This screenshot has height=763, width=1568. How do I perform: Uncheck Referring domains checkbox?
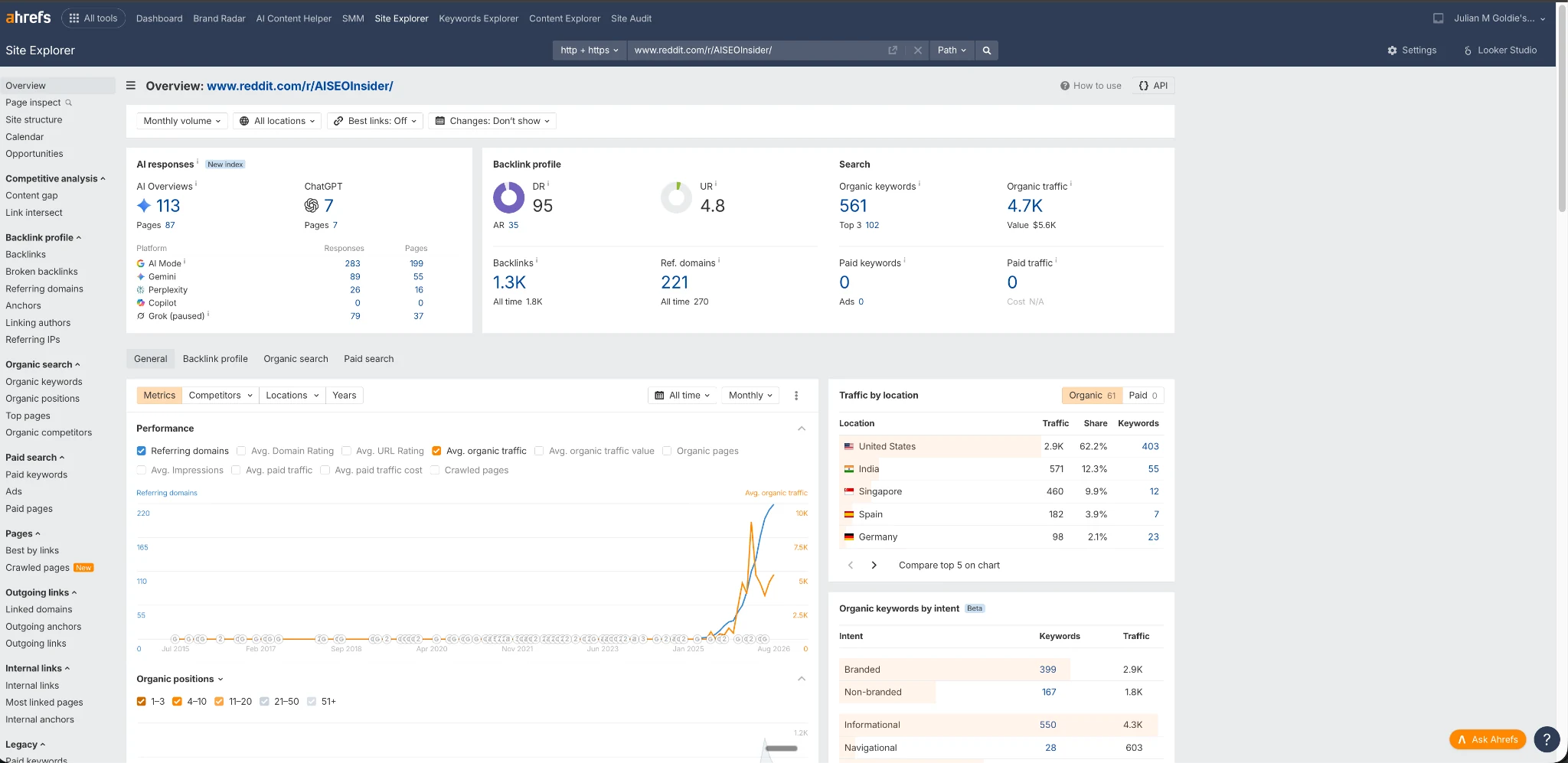[142, 452]
